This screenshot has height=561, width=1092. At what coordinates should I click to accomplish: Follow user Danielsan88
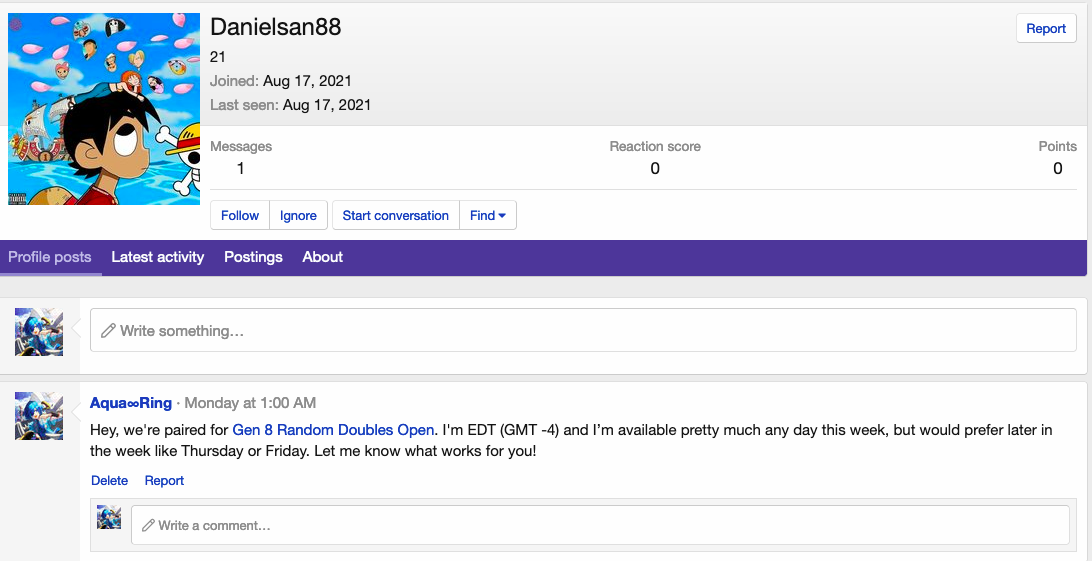tap(240, 215)
